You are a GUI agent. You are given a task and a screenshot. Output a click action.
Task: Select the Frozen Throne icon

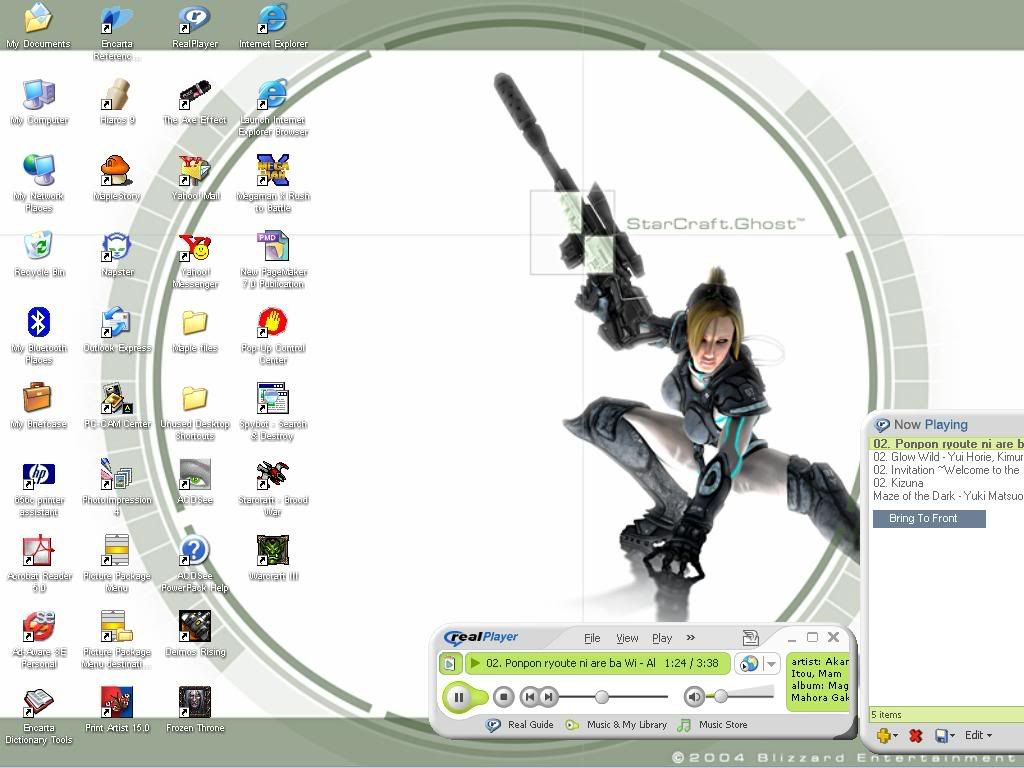click(x=195, y=709)
